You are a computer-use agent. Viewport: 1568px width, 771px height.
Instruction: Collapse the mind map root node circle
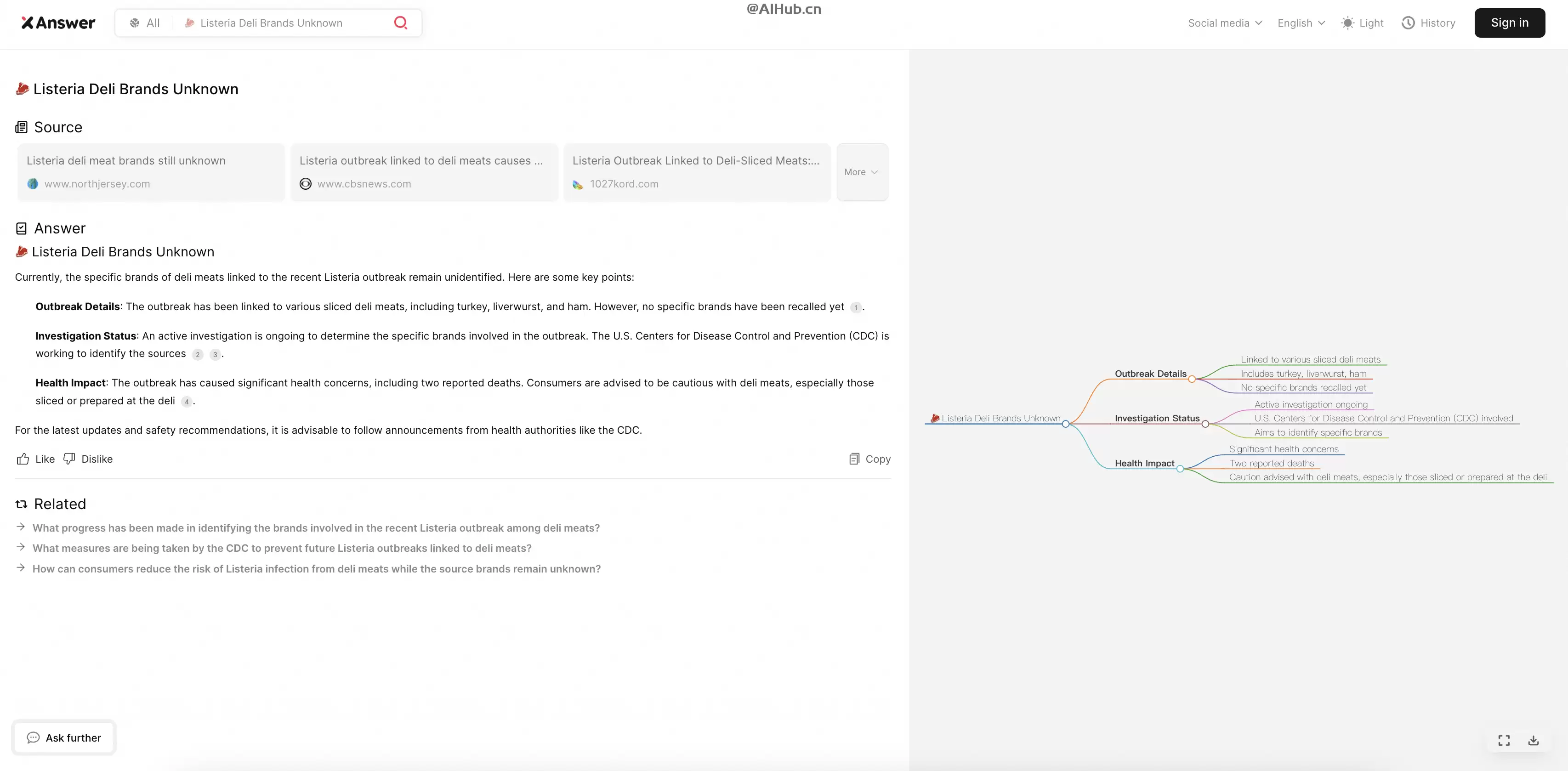click(1065, 424)
